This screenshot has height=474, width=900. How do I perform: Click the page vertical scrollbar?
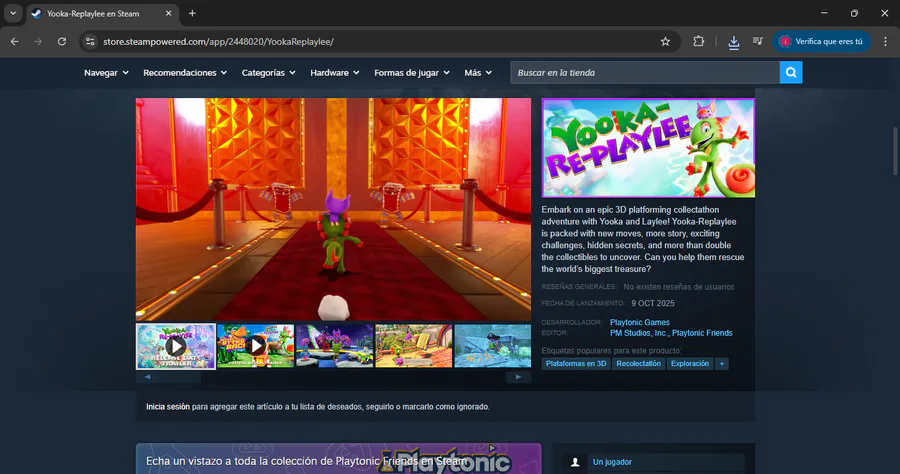click(895, 151)
